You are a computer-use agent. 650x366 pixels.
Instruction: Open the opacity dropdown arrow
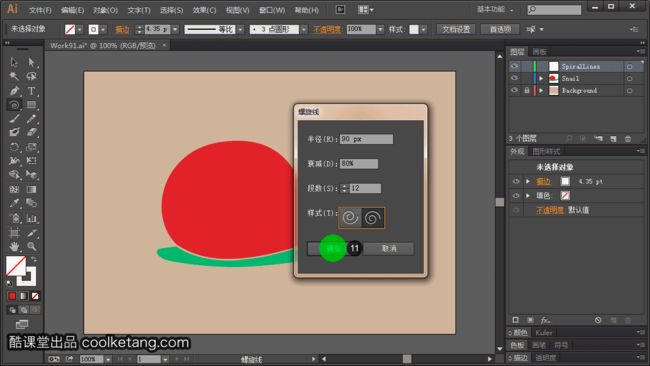pos(380,29)
